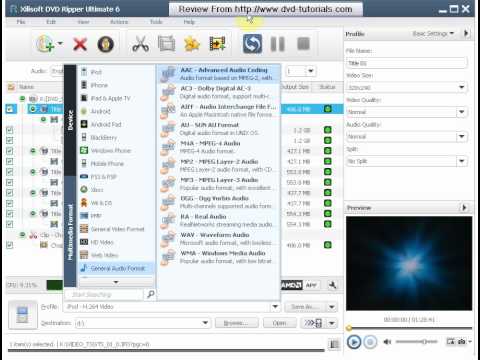This screenshot has width=480, height=360.
Task: Expand the Preview panel arrow
Action: click(464, 207)
